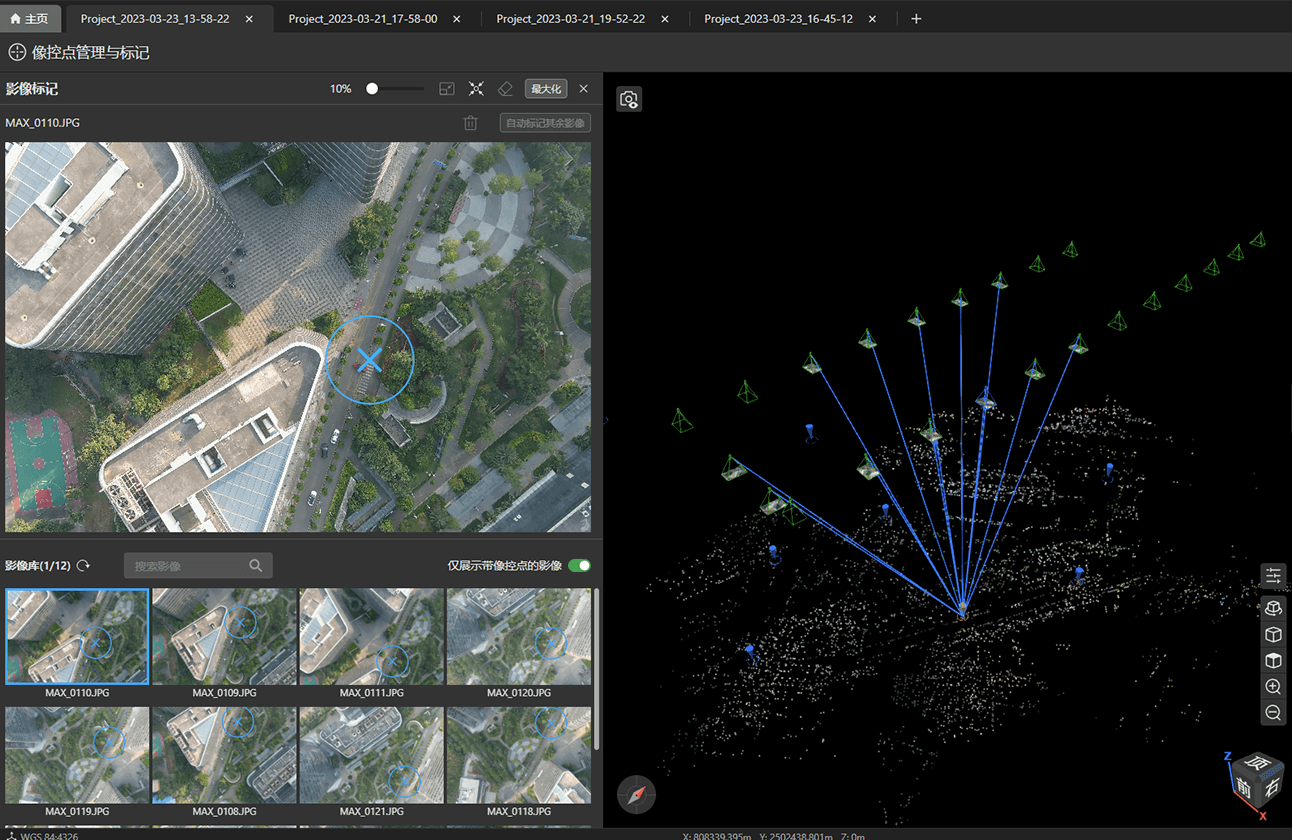1292x840 pixels.
Task: Select thumbnail MAX_0109.JPG
Action: (224, 636)
